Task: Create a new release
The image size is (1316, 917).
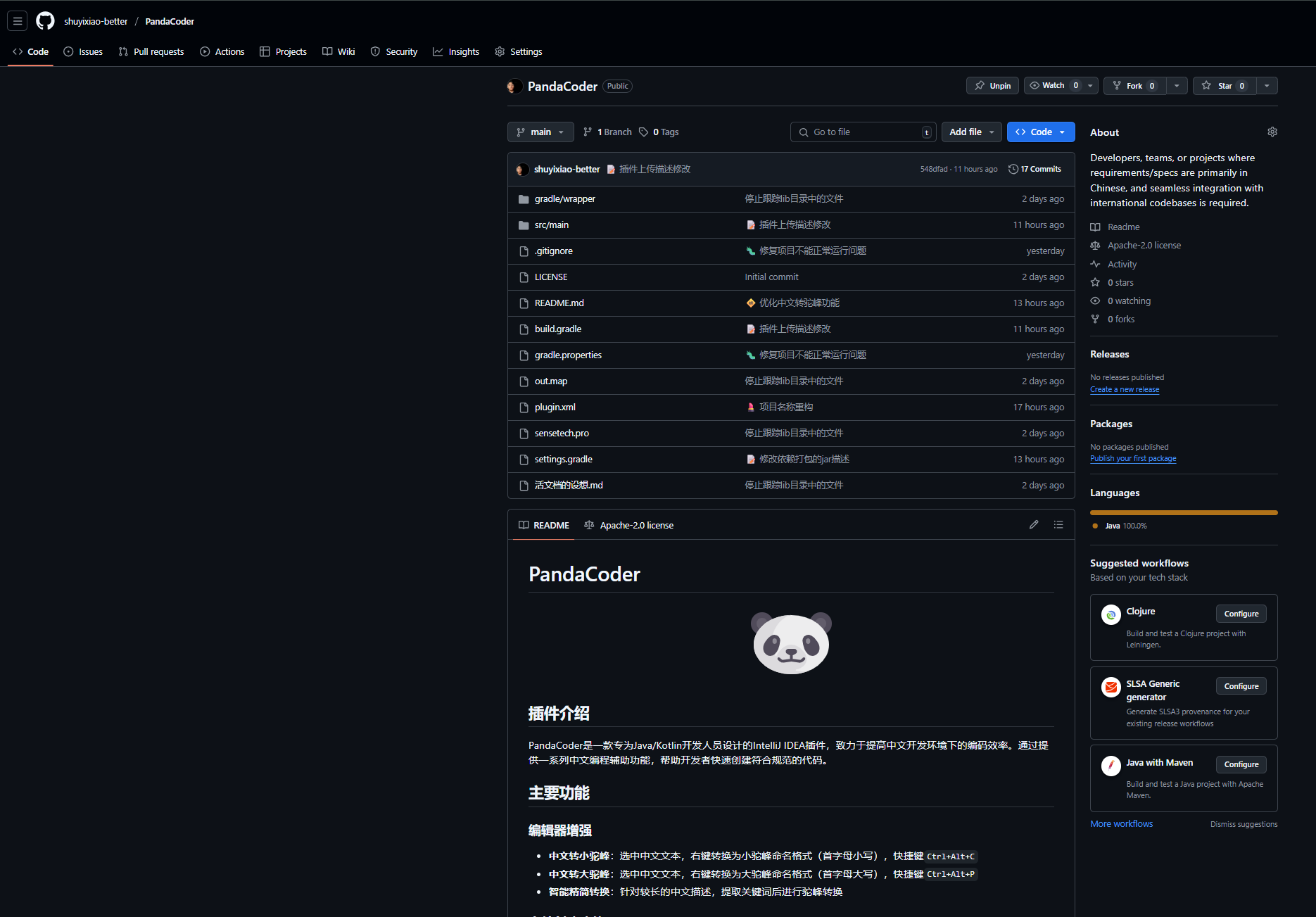Action: click(x=1124, y=389)
